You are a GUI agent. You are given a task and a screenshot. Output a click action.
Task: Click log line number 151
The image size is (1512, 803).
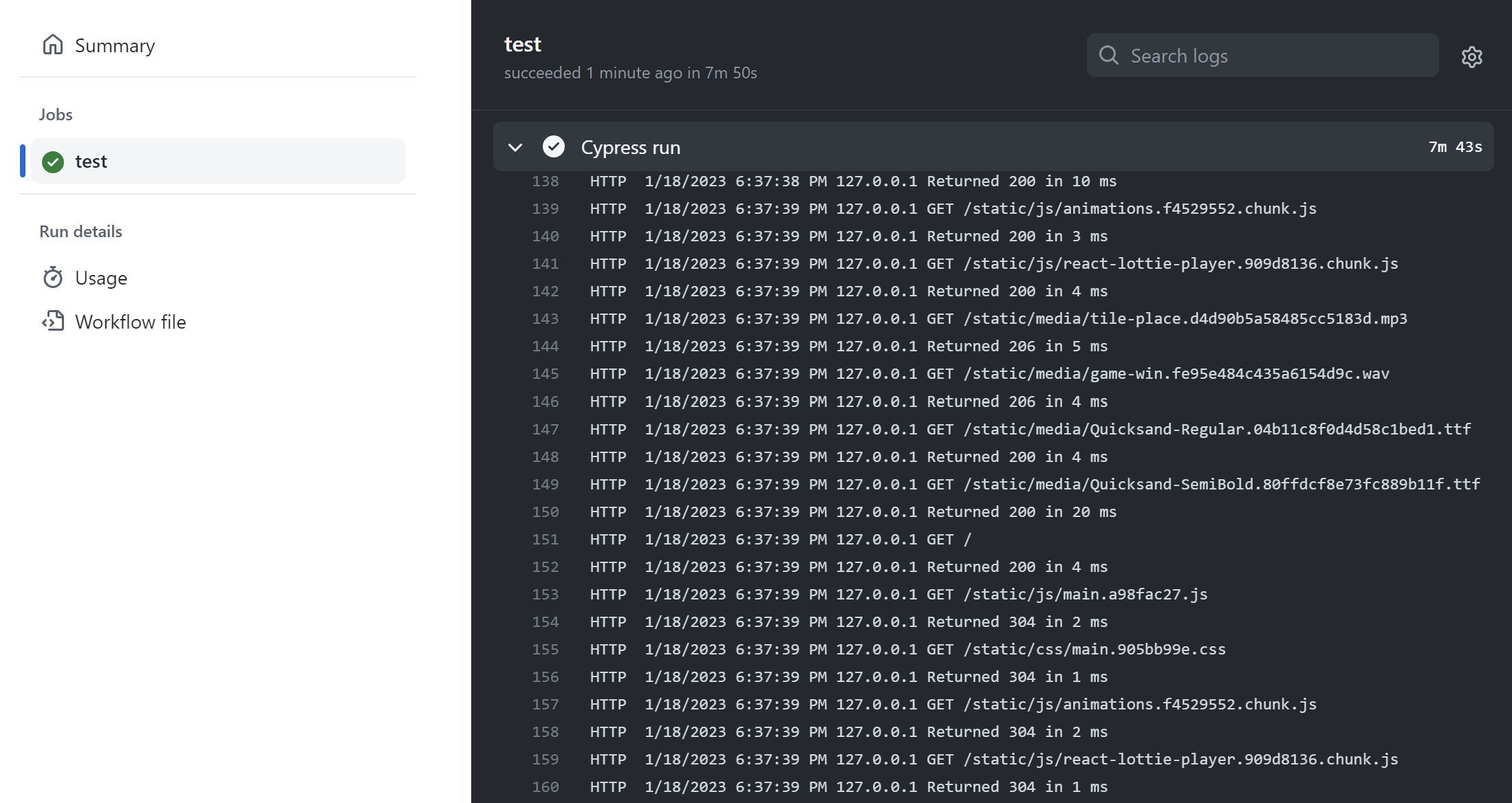pos(545,539)
